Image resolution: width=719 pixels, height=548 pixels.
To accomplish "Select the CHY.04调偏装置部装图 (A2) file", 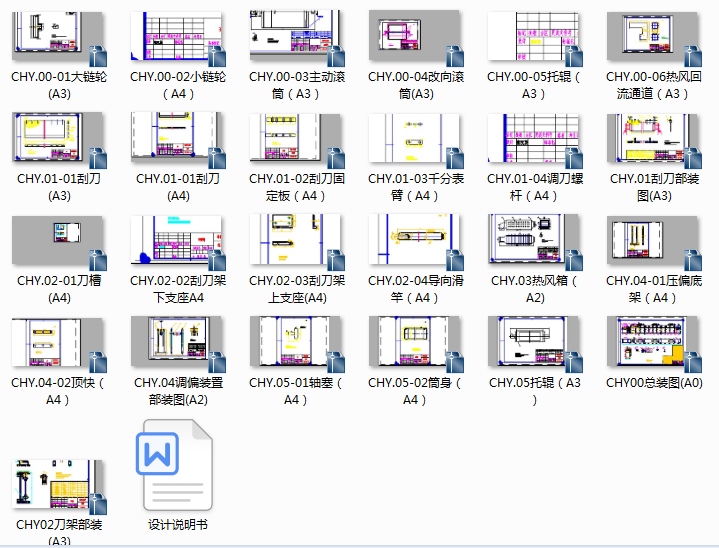I will click(x=178, y=344).
